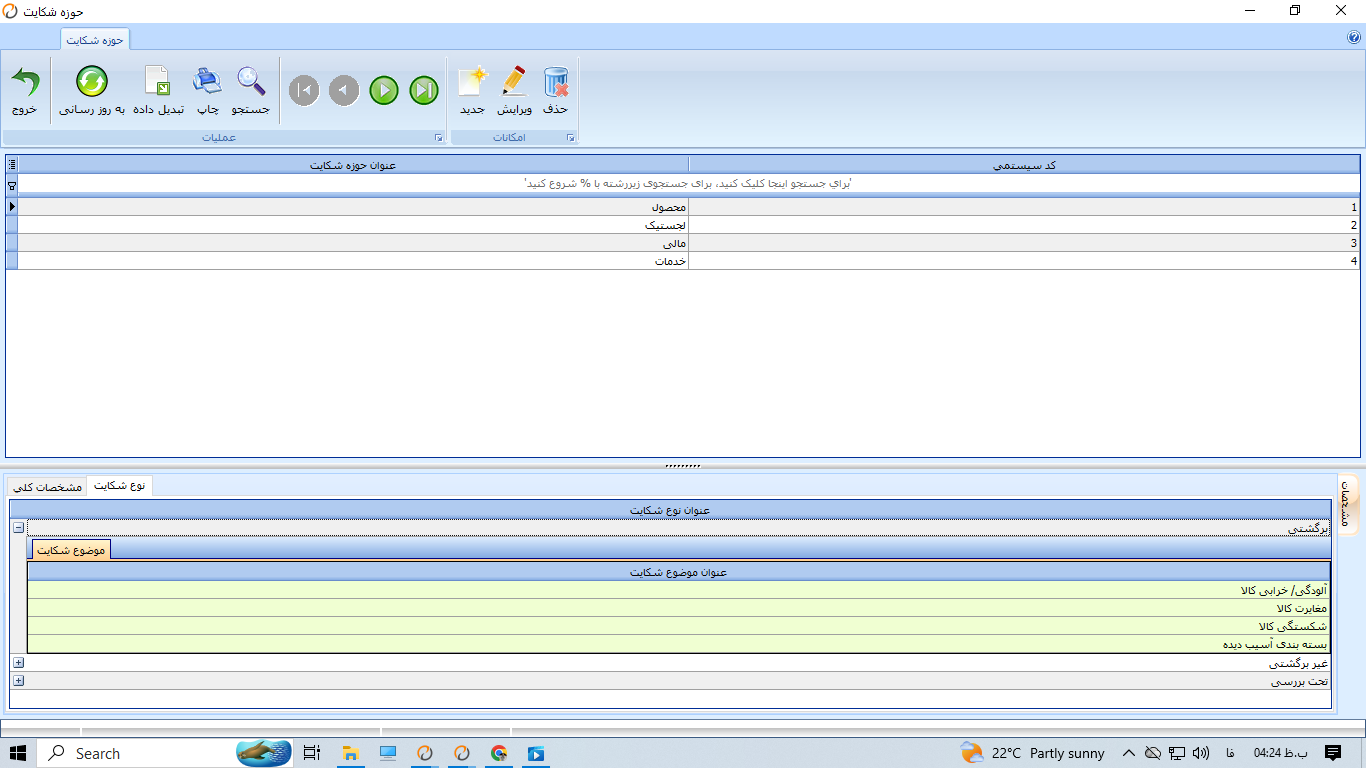Viewport: 1366px width, 768px height.
Task: Click the filter row funnel icon
Action: [x=12, y=185]
